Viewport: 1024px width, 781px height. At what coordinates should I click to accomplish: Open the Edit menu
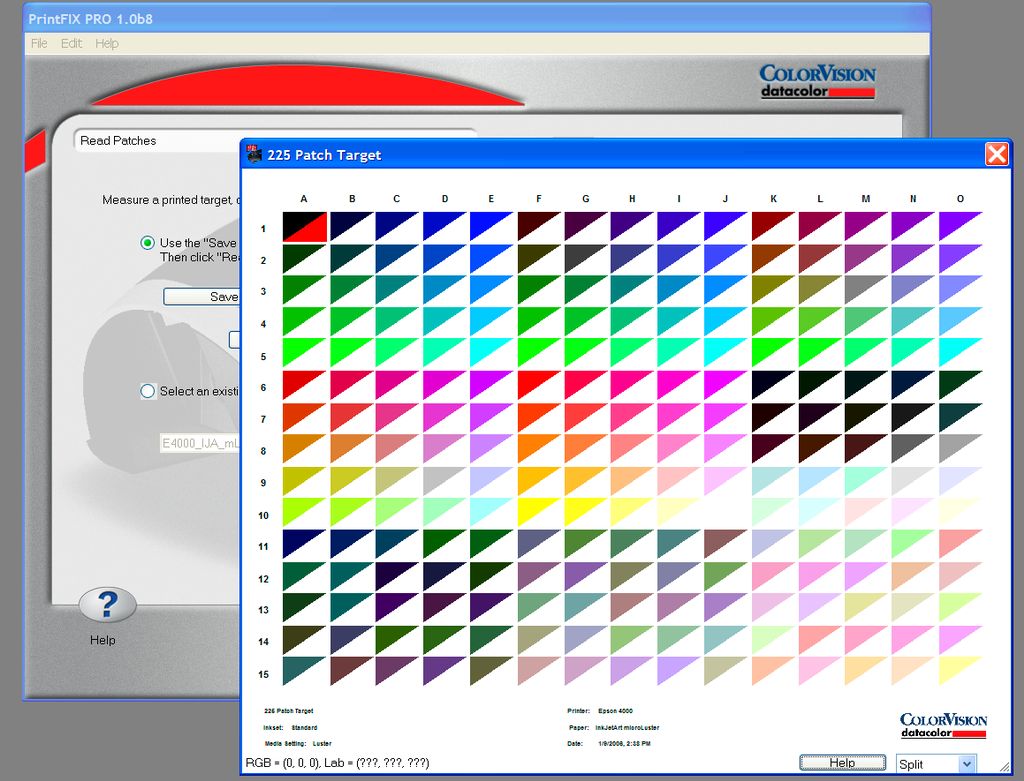pyautogui.click(x=71, y=43)
